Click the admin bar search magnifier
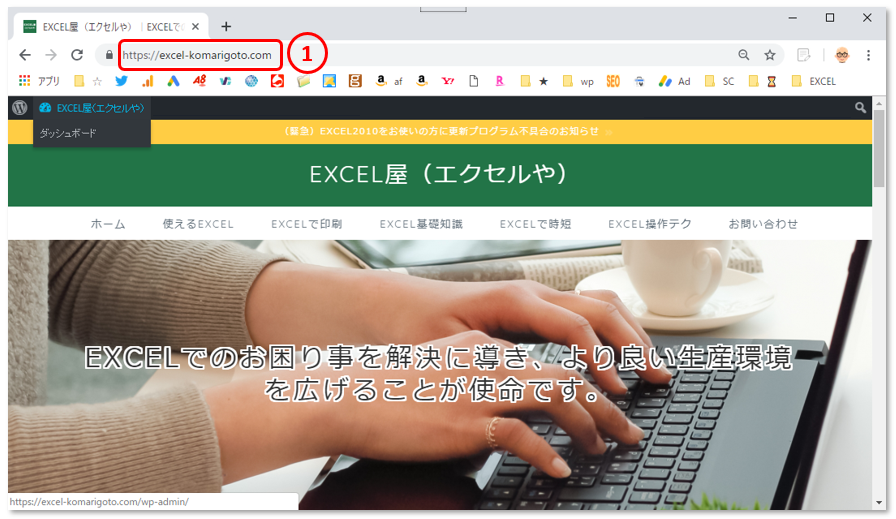Viewport: 896px width, 519px height. (861, 107)
